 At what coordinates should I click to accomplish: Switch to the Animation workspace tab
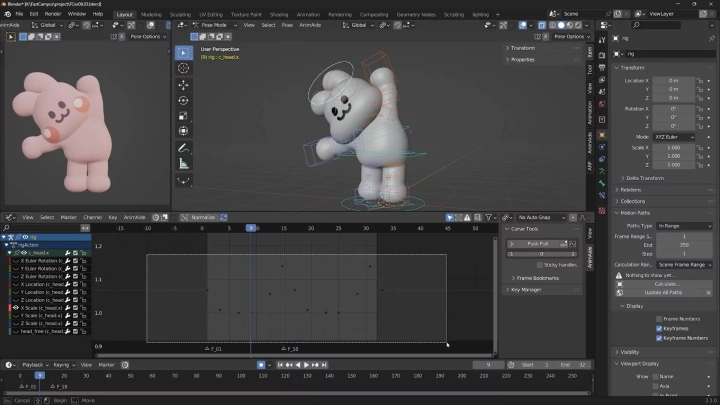pos(308,15)
